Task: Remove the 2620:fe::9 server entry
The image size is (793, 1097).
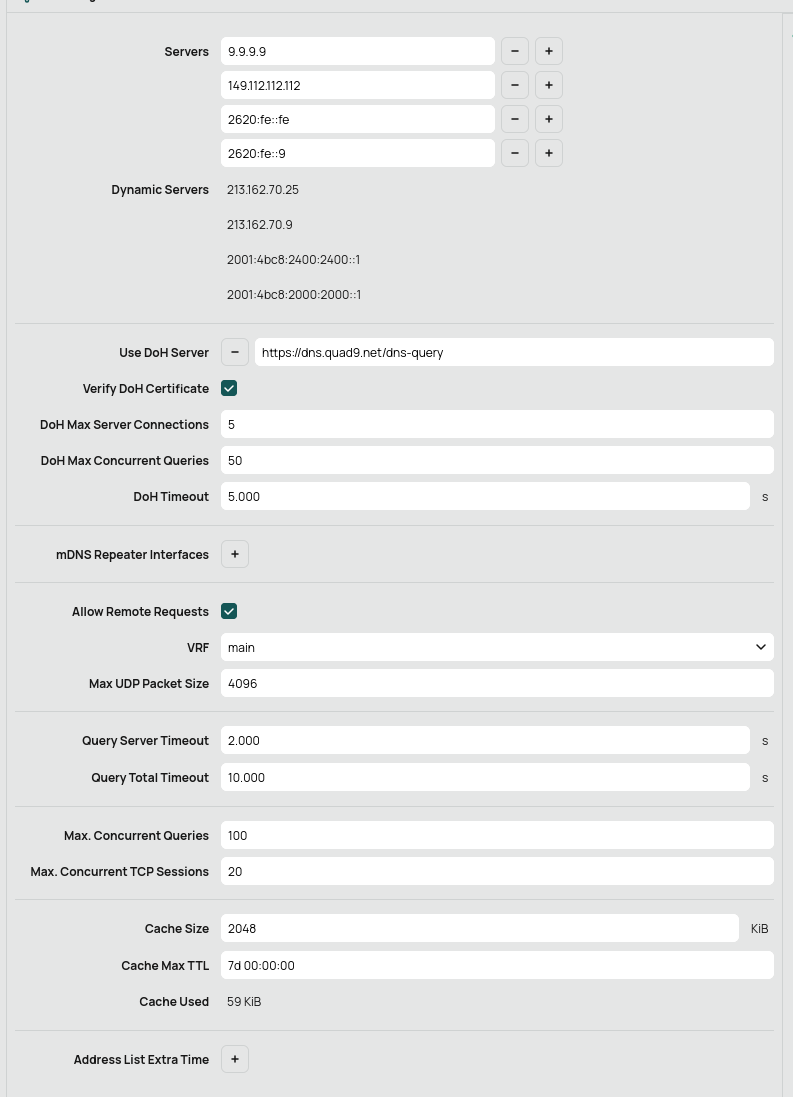Action: pyautogui.click(x=515, y=153)
